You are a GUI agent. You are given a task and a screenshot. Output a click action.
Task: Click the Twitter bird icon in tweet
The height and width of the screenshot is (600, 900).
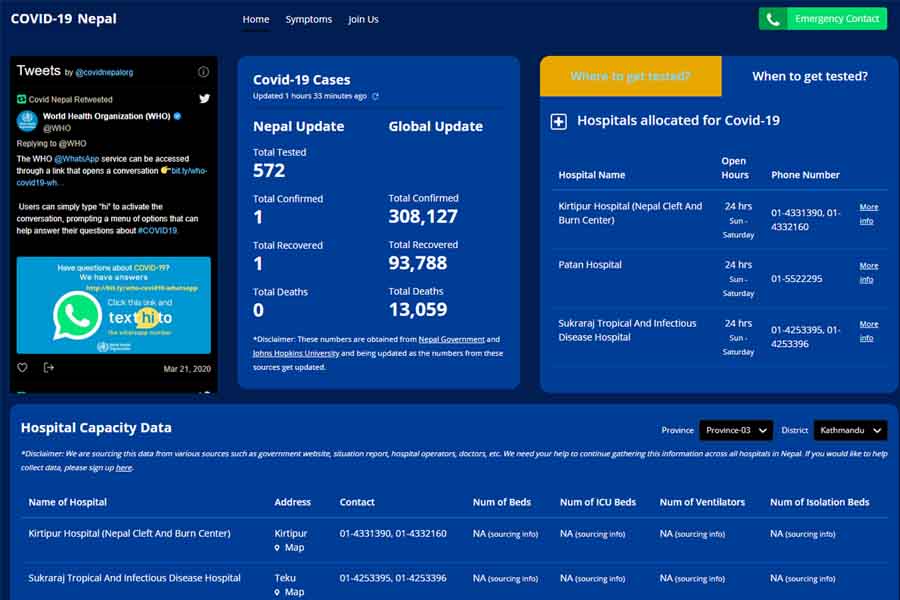pyautogui.click(x=204, y=99)
